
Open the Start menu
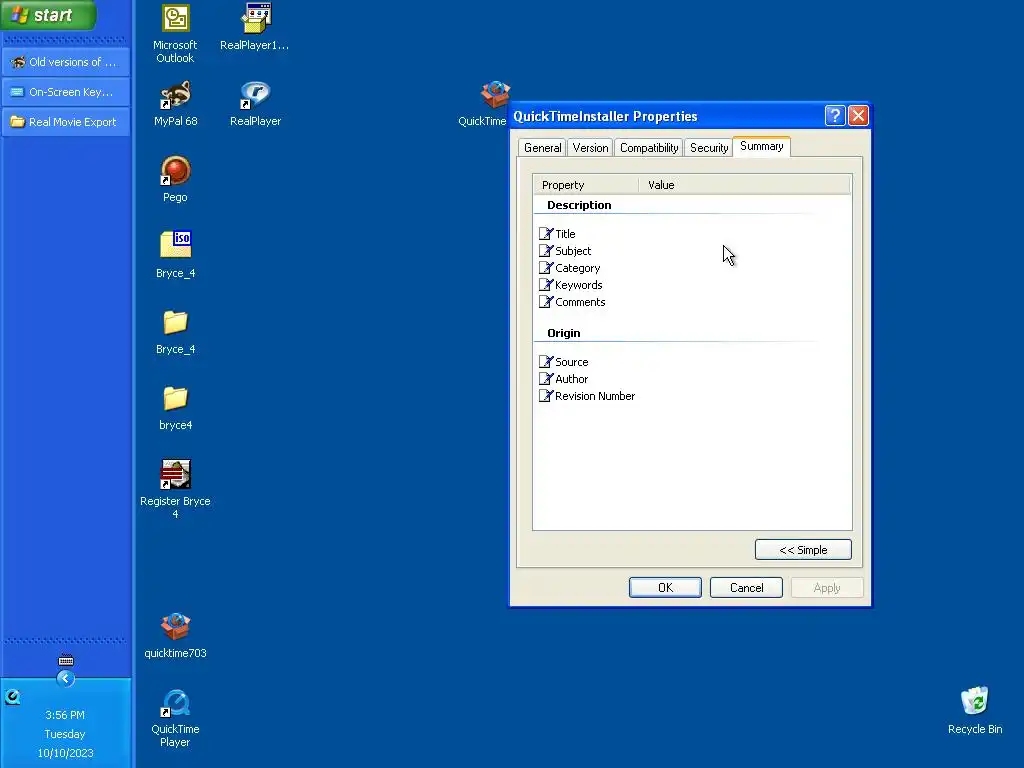click(x=49, y=14)
